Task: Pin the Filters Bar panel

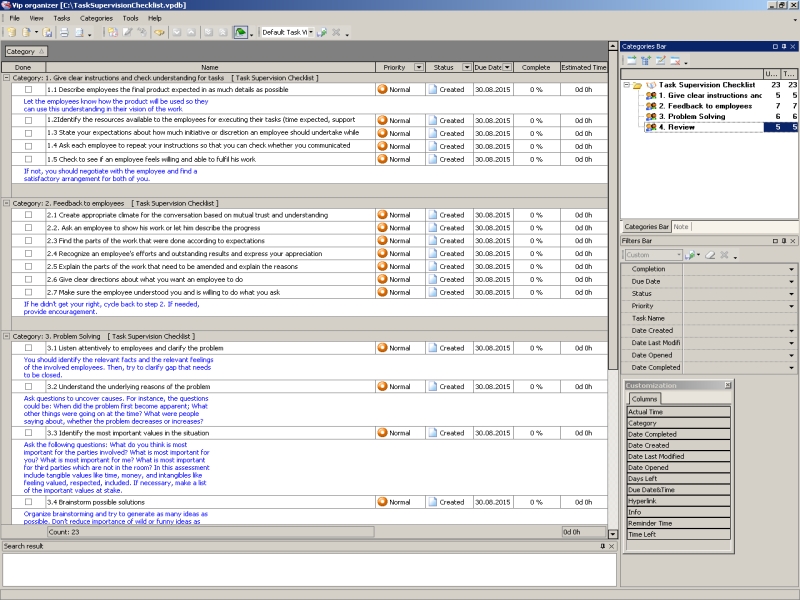Action: click(x=785, y=241)
